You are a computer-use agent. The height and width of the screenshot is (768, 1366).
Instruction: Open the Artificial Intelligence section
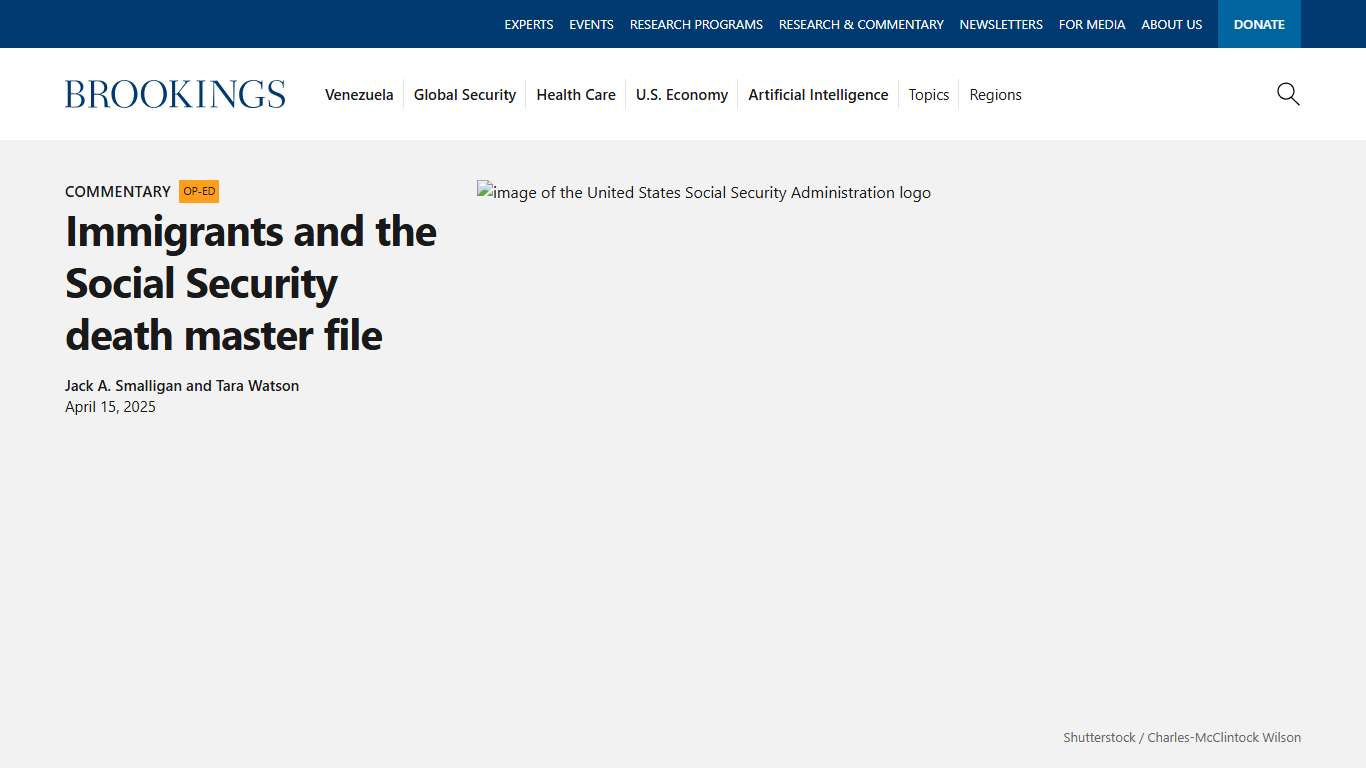point(818,94)
